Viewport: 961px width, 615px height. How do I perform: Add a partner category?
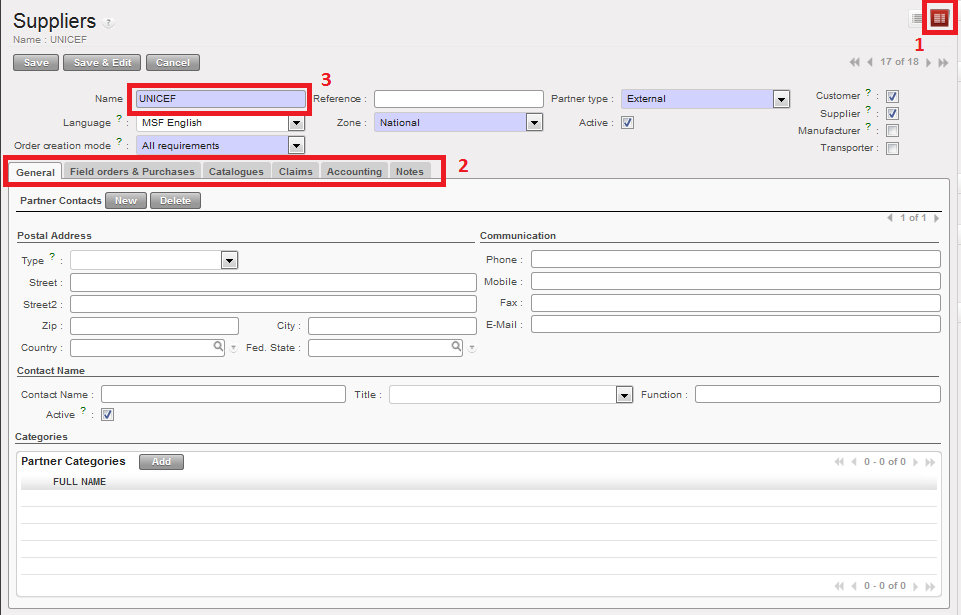point(161,462)
